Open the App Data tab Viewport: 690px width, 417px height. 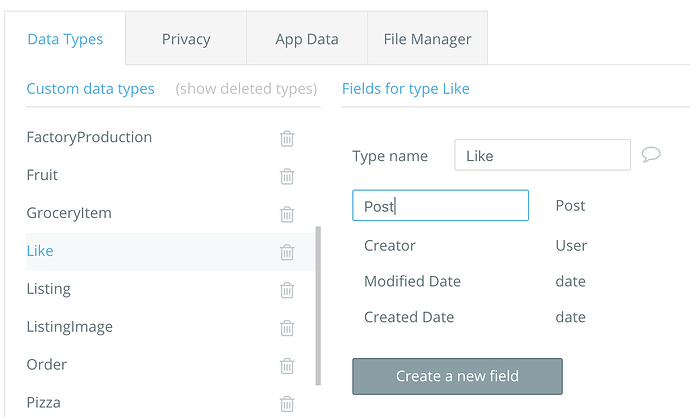tap(307, 40)
